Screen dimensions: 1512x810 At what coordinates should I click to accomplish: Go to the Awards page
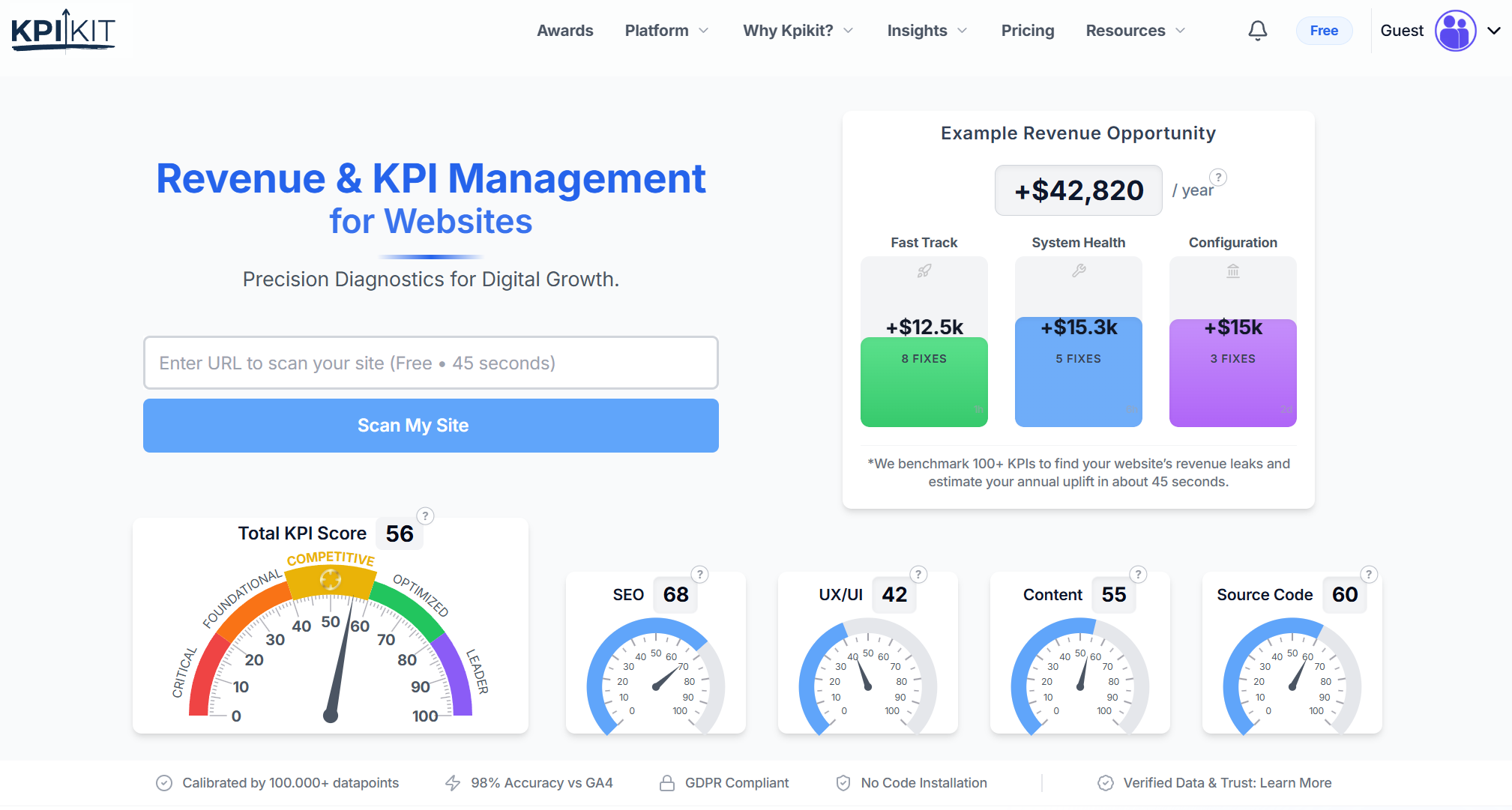564,31
